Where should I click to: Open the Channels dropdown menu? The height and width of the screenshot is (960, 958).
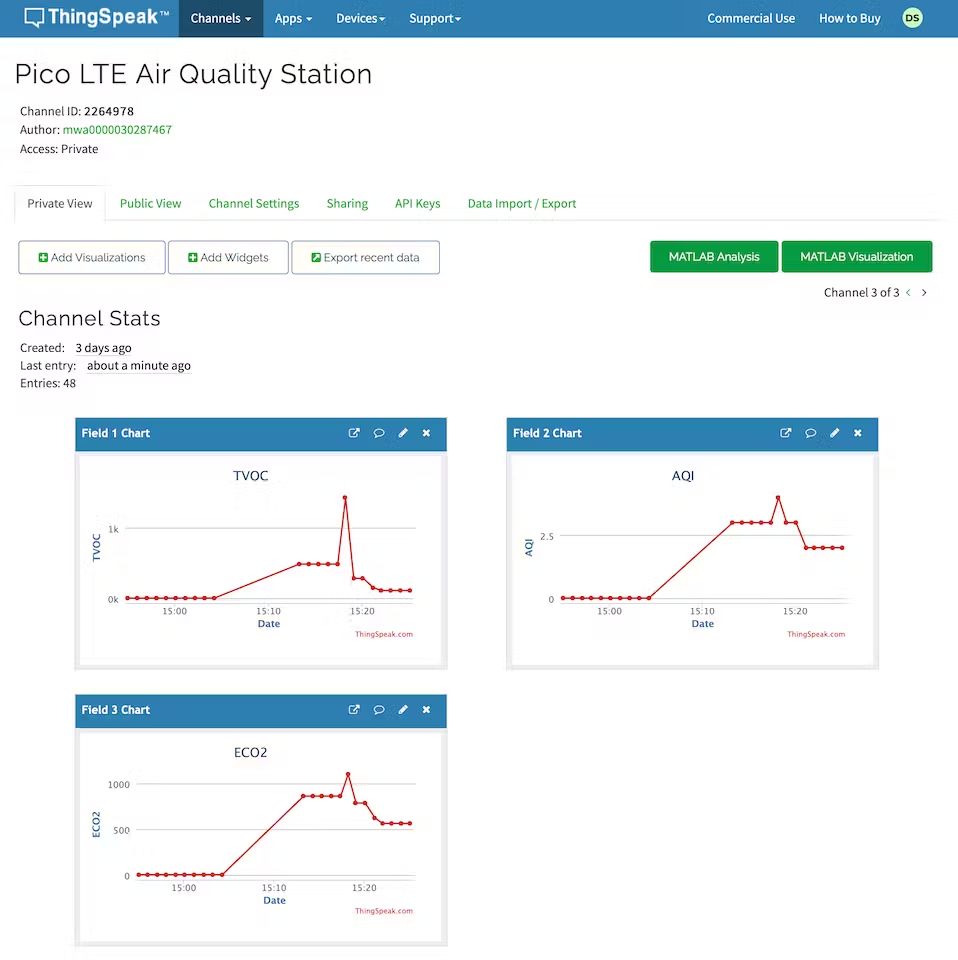(220, 18)
